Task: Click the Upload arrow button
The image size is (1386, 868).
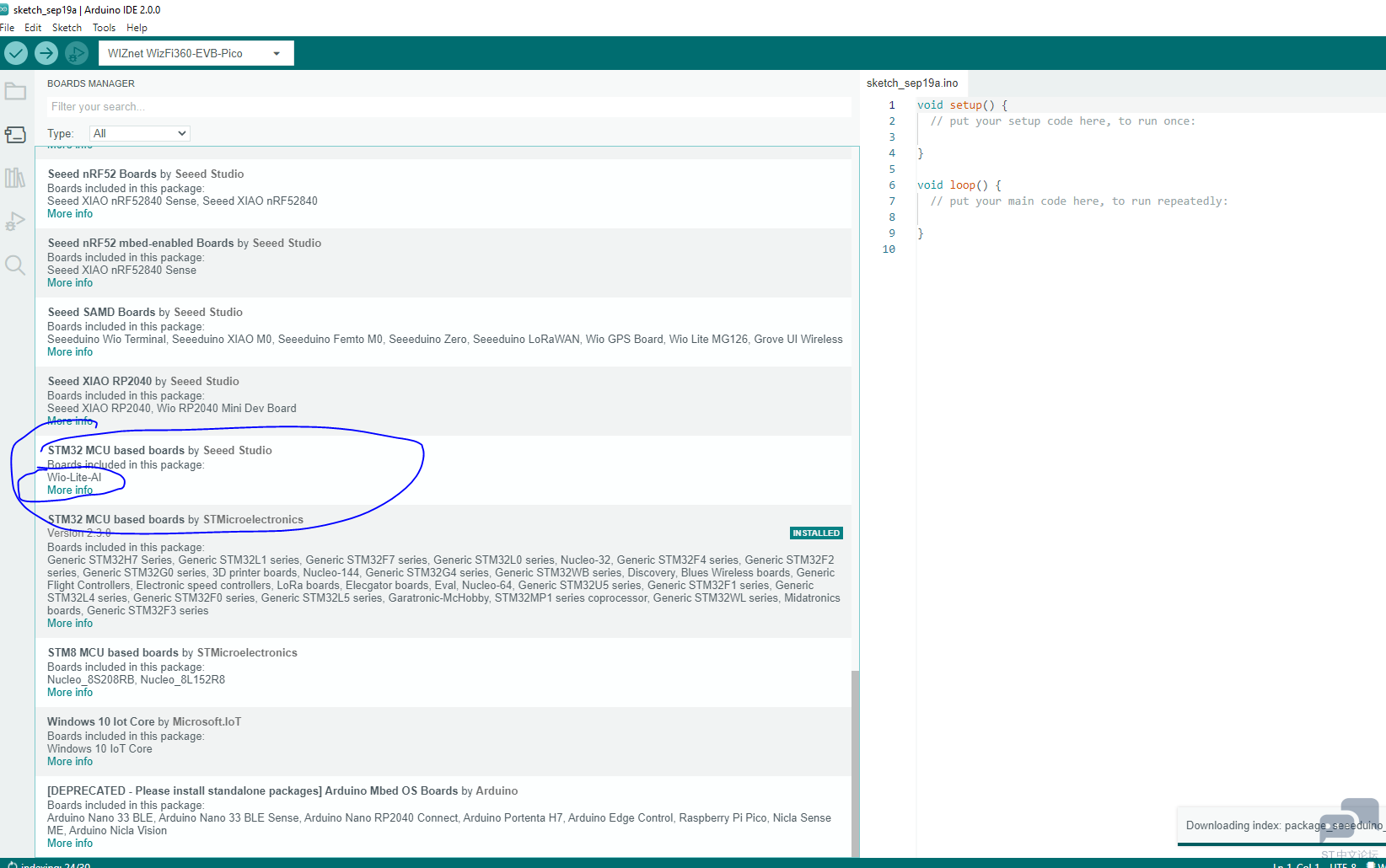Action: pyautogui.click(x=46, y=53)
